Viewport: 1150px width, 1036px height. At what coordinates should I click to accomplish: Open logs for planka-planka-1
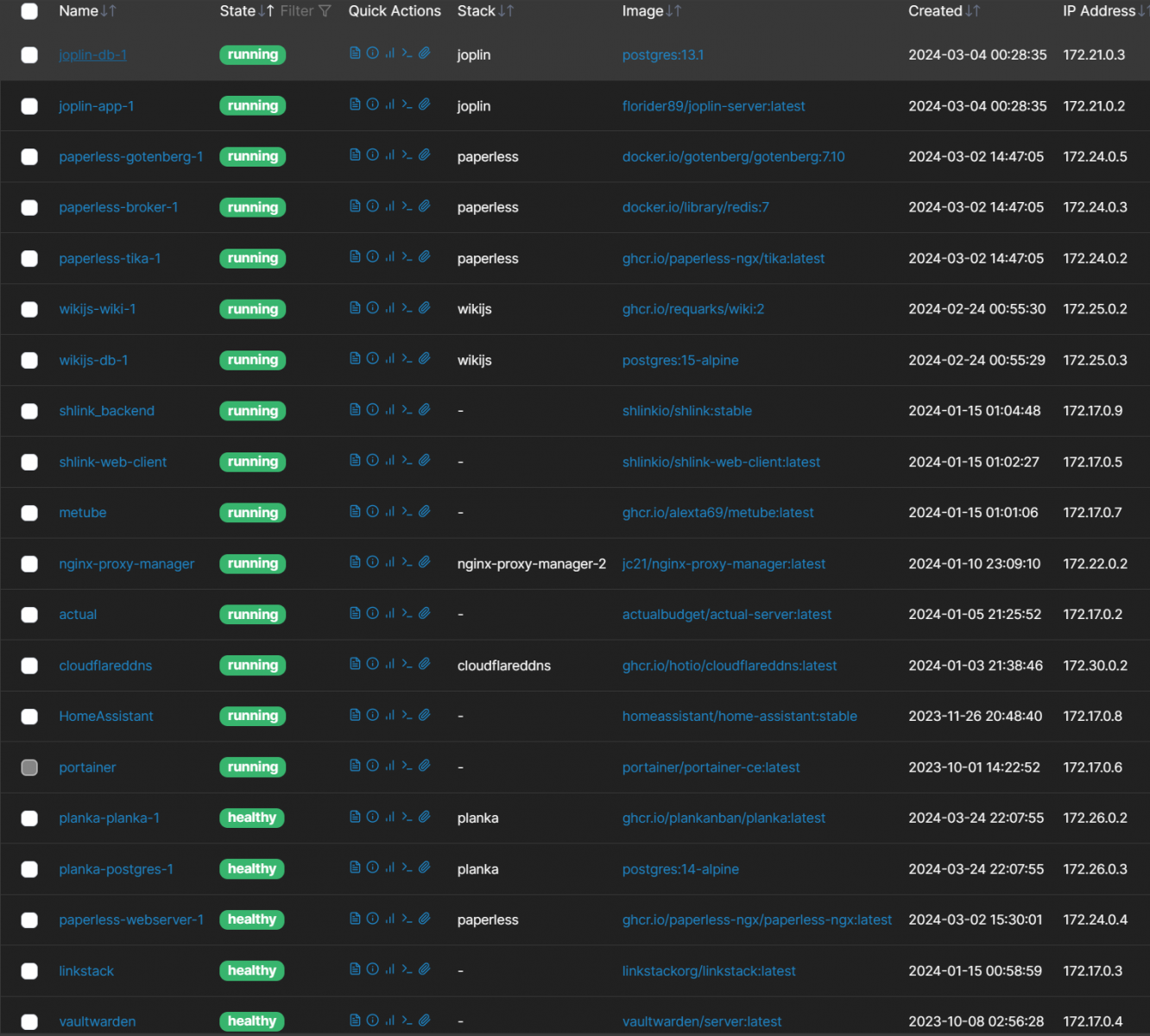click(x=355, y=818)
